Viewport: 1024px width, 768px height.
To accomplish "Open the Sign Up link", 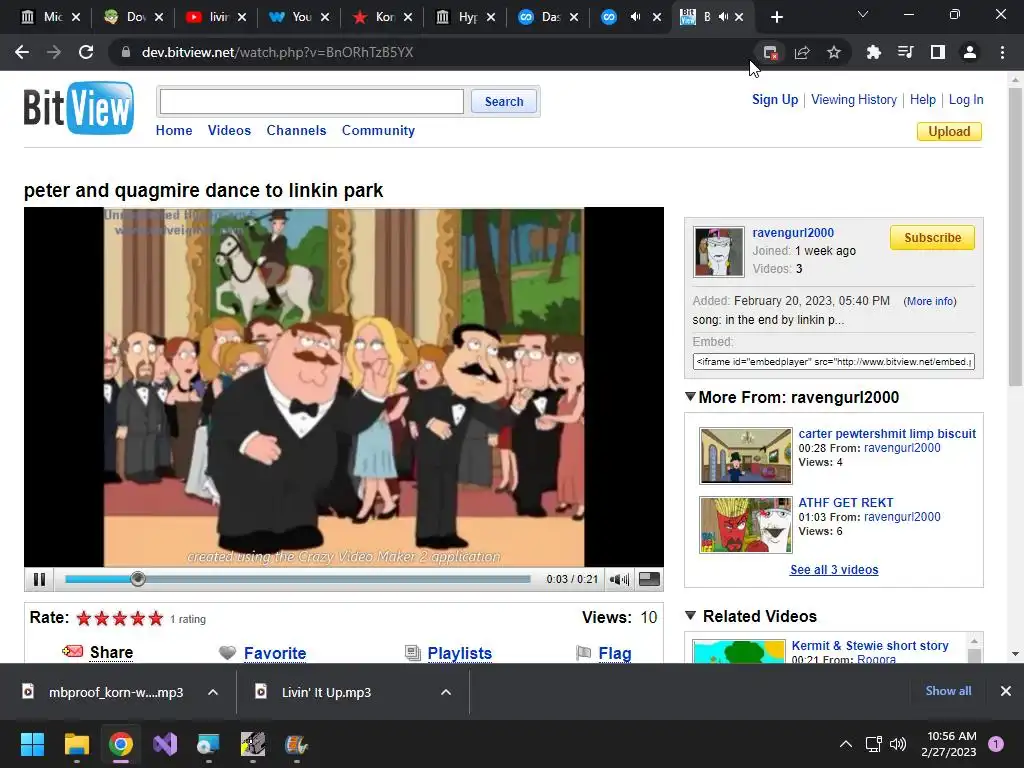I will (775, 99).
